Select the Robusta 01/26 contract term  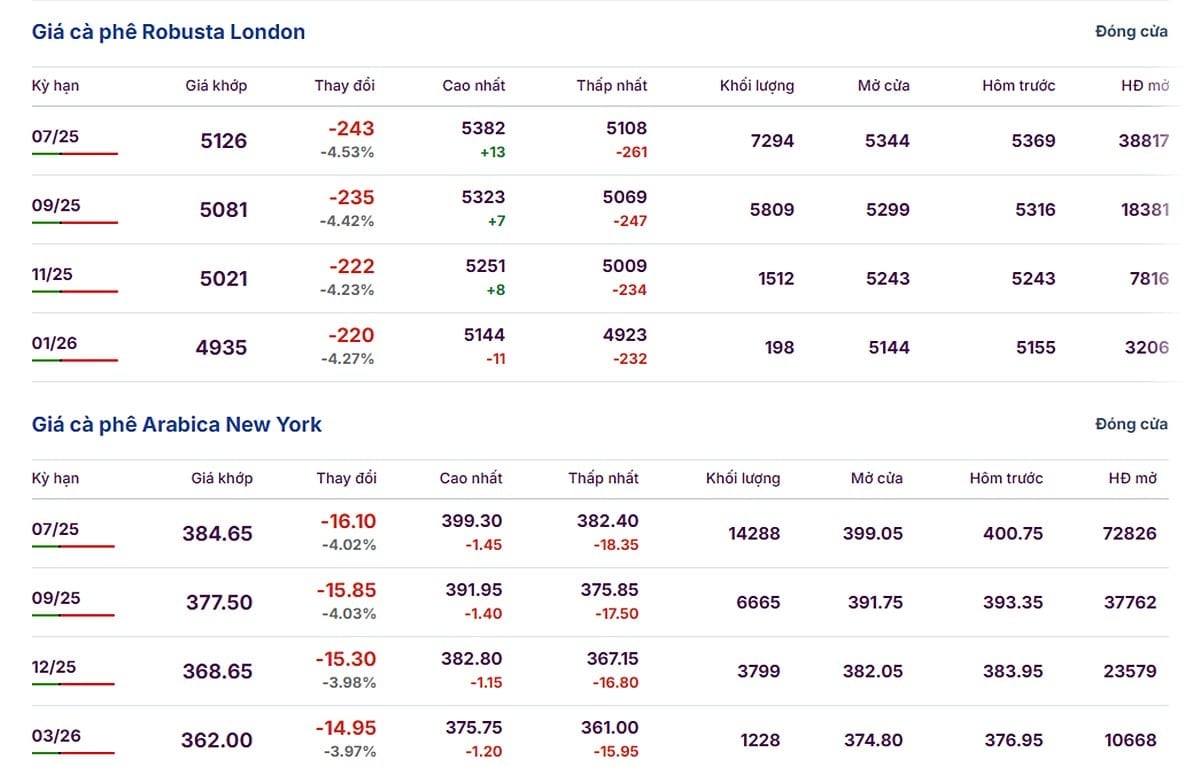55,344
